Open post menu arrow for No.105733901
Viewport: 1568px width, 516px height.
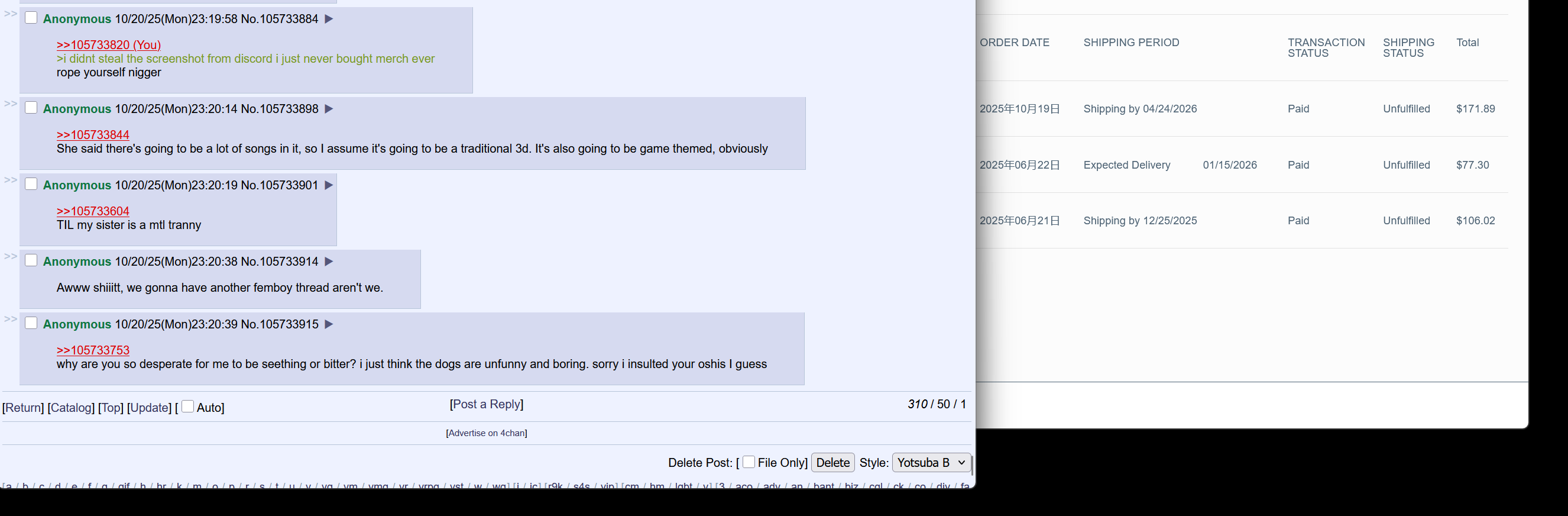tap(329, 185)
